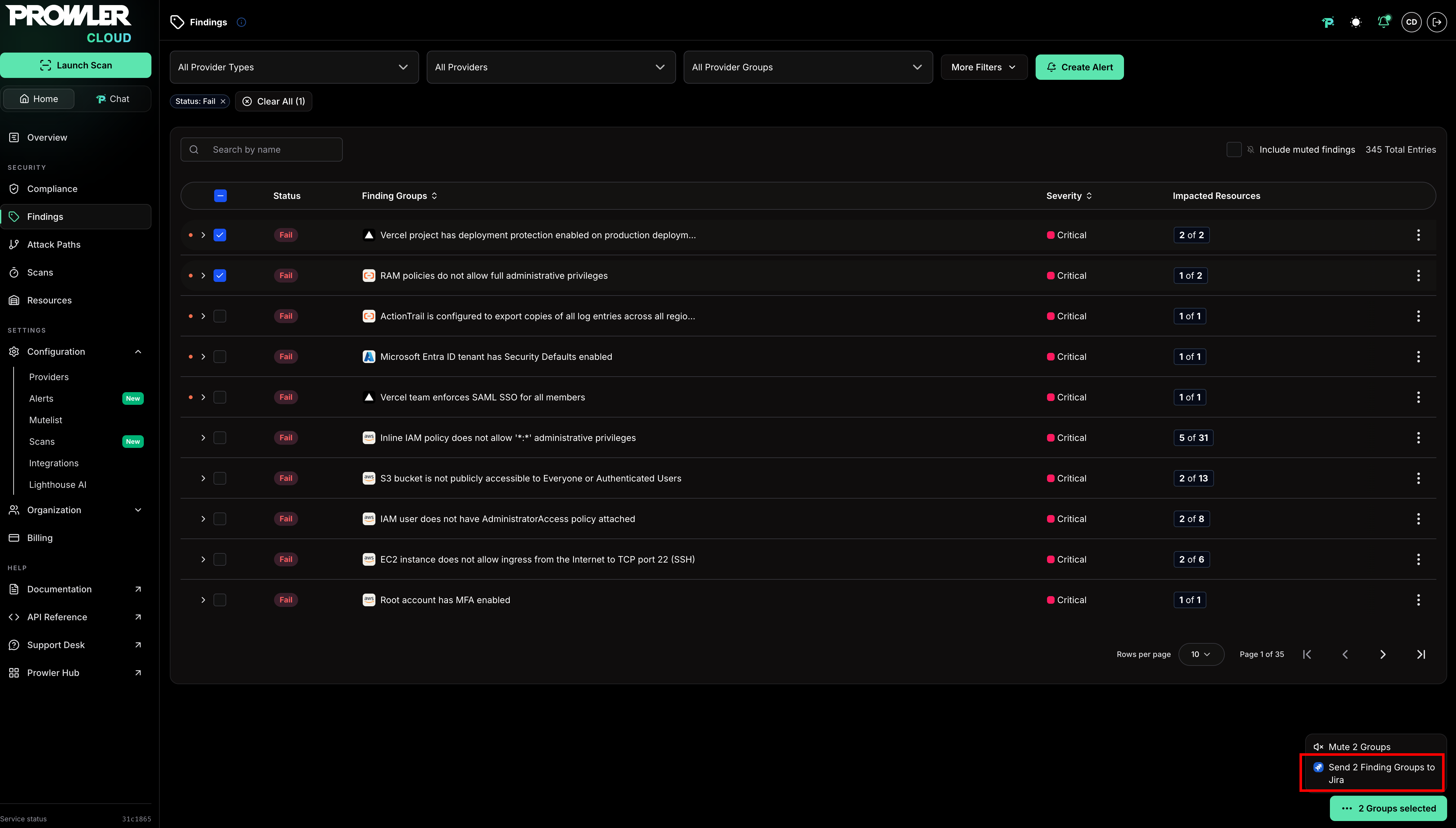Open the Support Desk external link
1456x828 pixels.
click(76, 645)
